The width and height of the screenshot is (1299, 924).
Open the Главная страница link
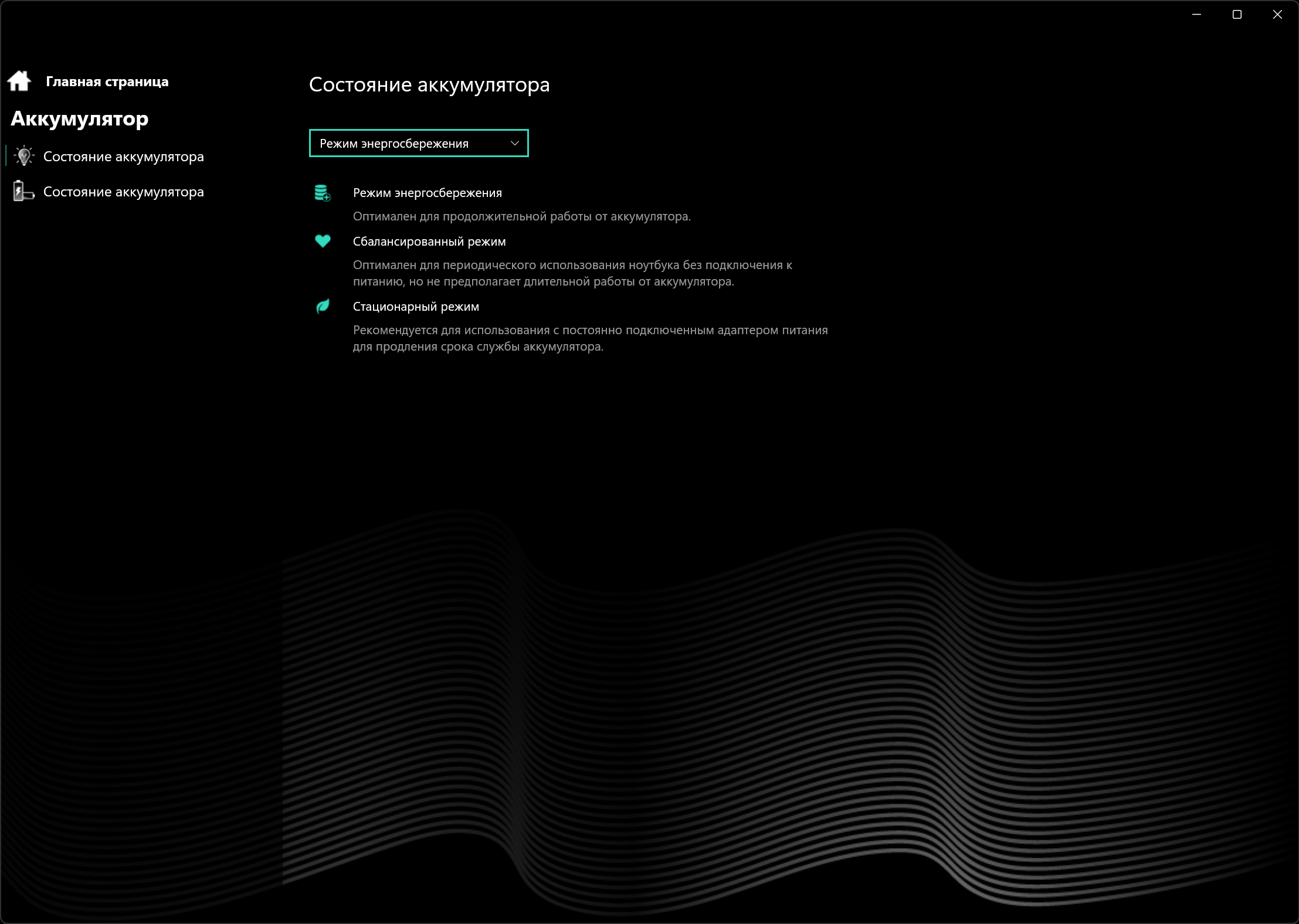click(x=107, y=81)
